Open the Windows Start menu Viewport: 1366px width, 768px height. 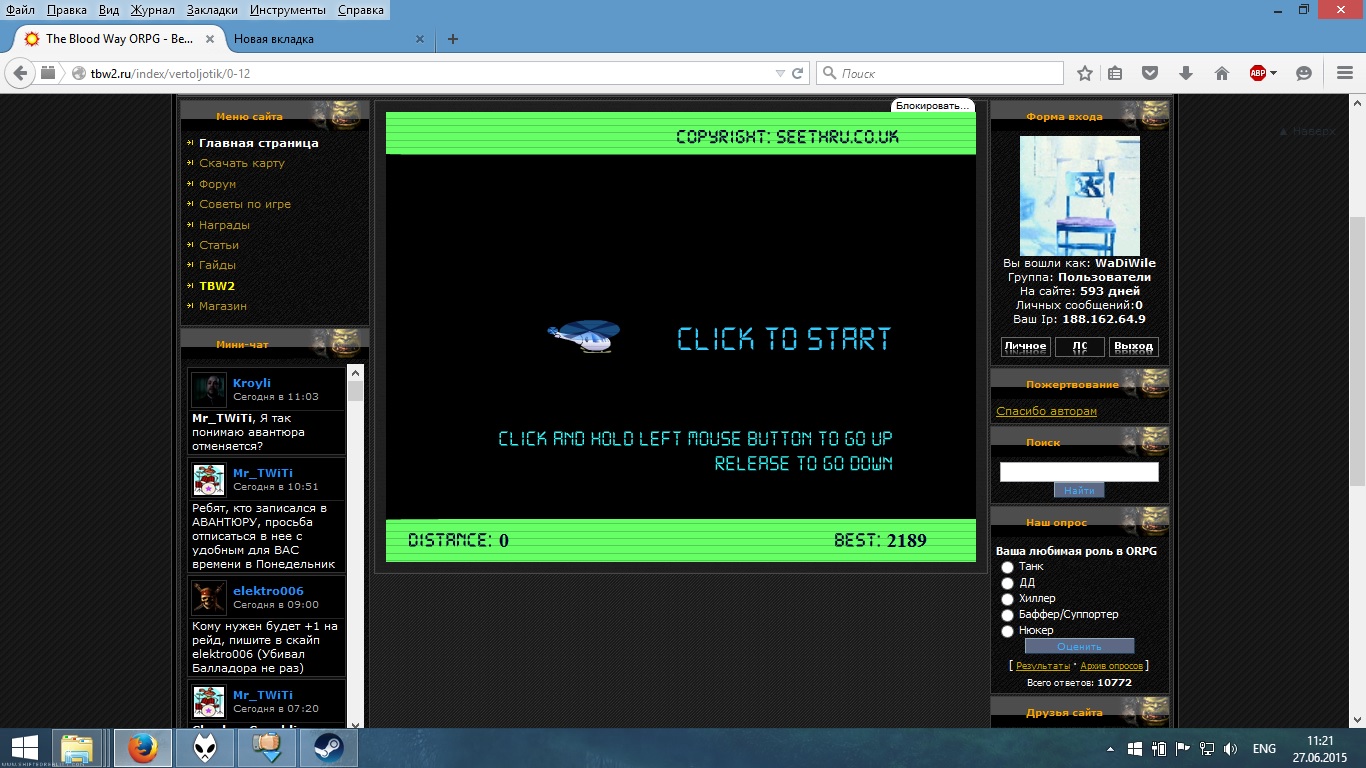pos(24,748)
